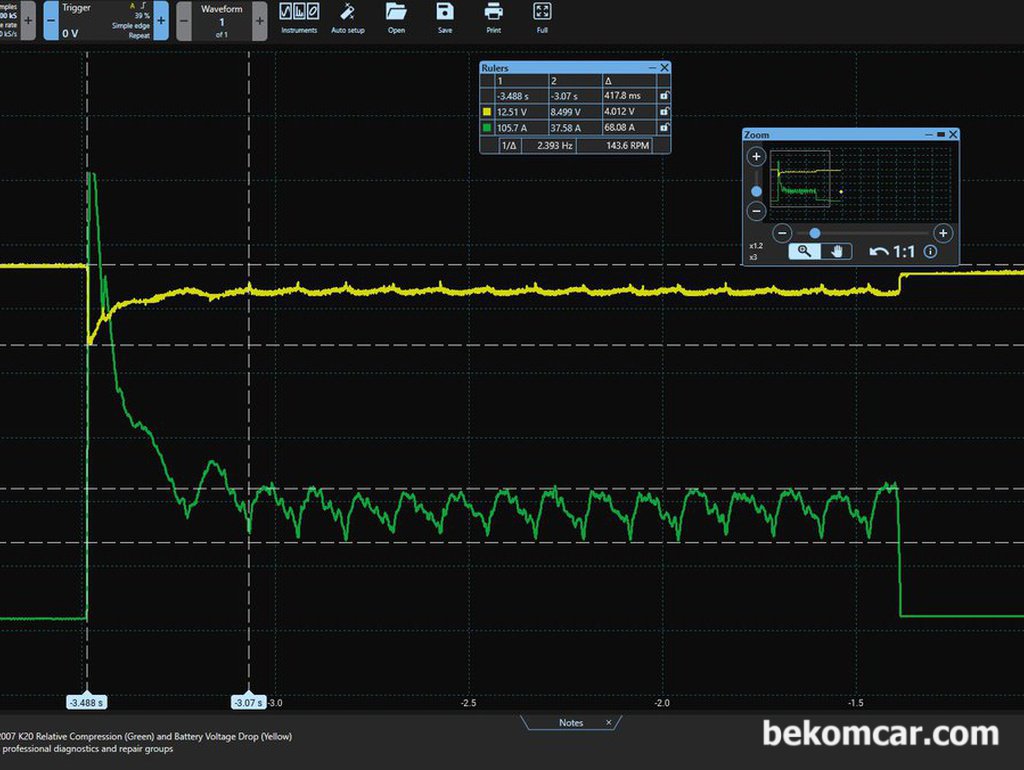Click the horizontal zoom slider handle
This screenshot has height=770, width=1024.
[814, 233]
